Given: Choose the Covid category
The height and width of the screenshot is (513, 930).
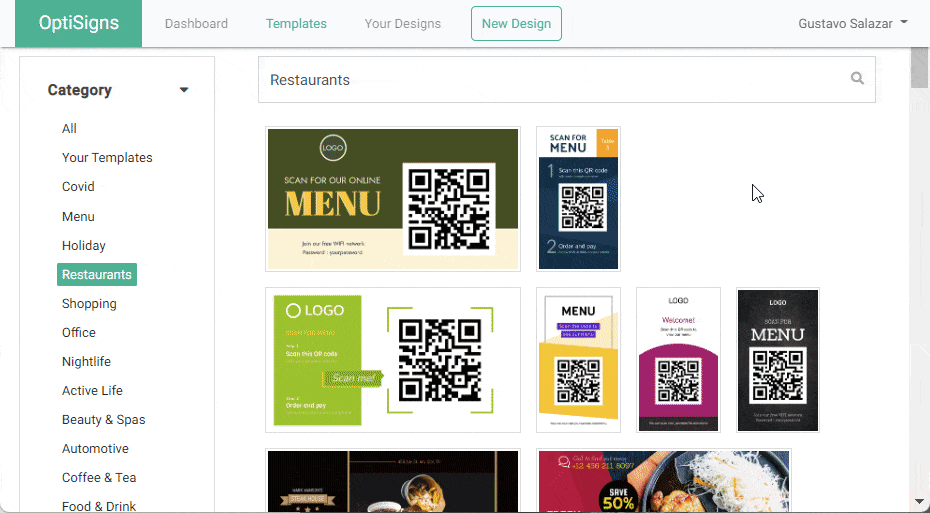Looking at the screenshot, I should 78,187.
